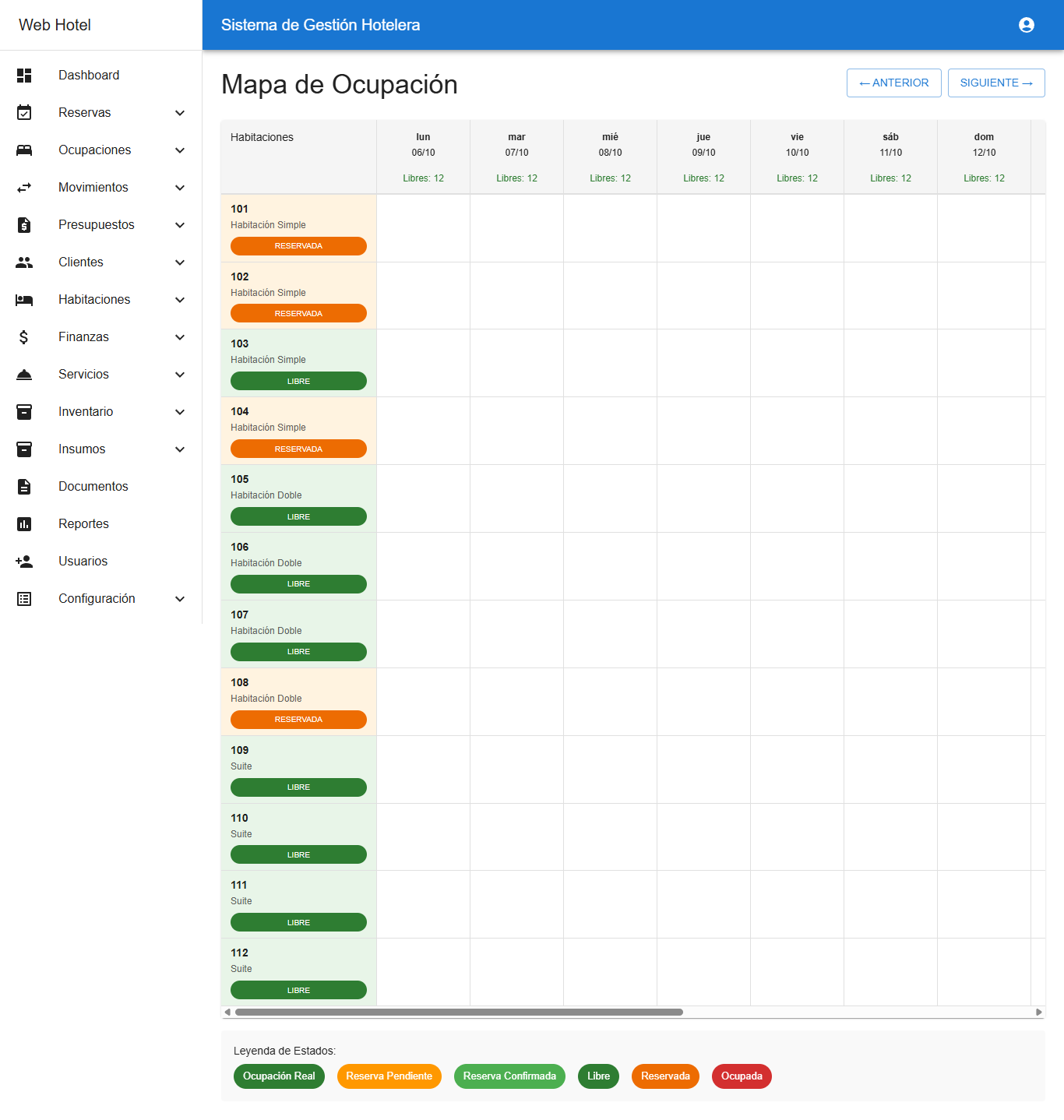
Task: Click the horizontal scrollbar right arrow
Action: 1038,1013
